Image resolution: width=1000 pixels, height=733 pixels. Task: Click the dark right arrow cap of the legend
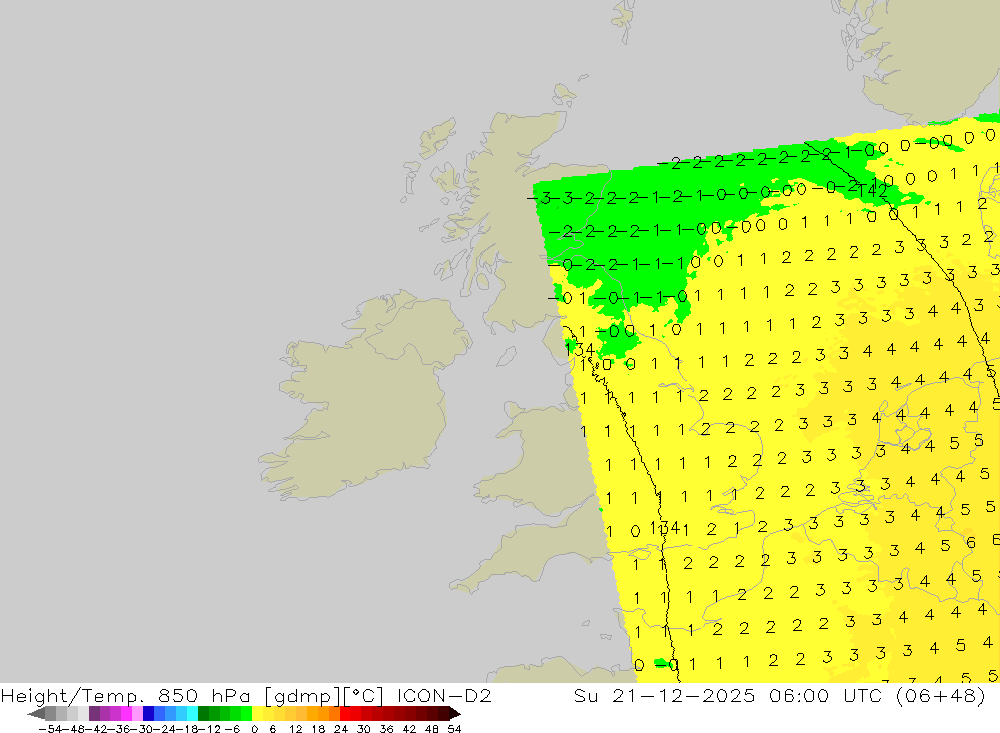(x=455, y=714)
